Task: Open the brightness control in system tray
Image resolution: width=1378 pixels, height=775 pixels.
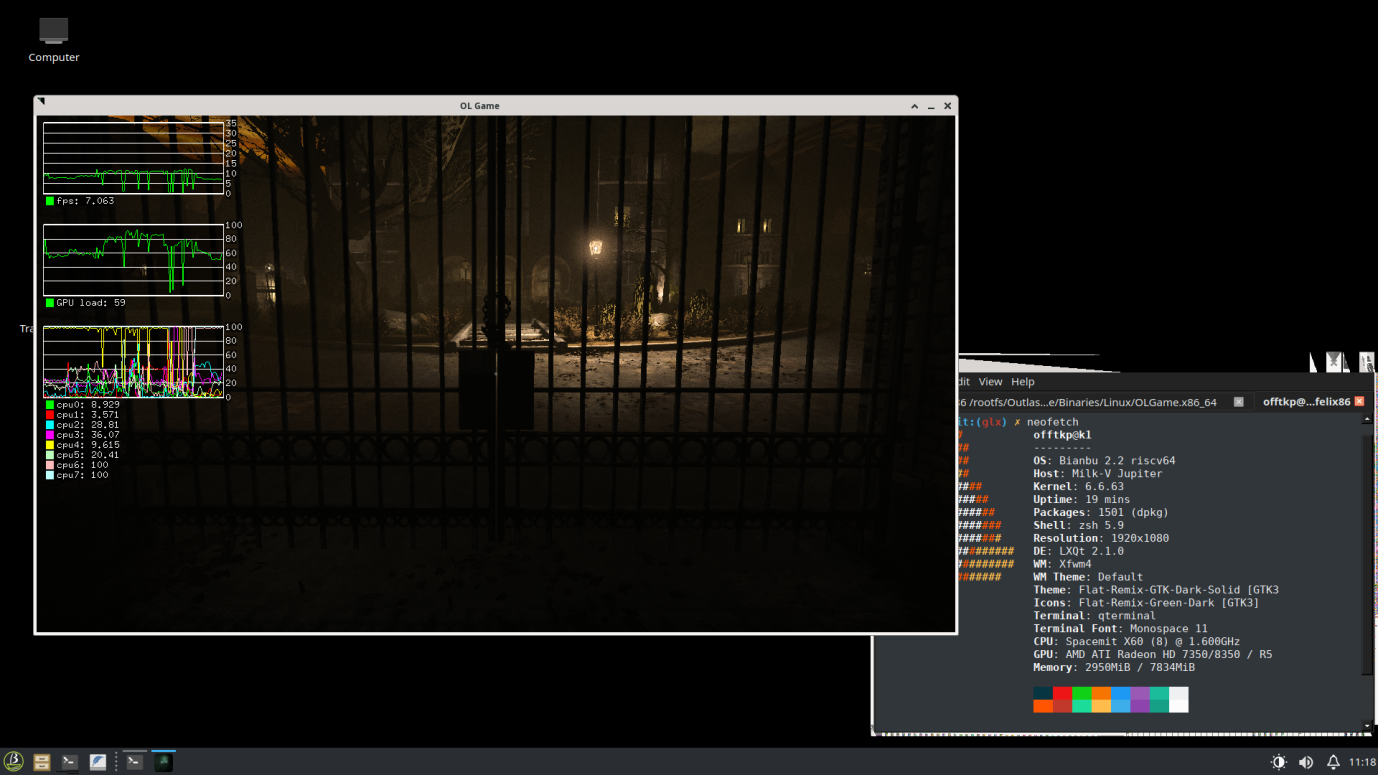Action: [x=1278, y=762]
